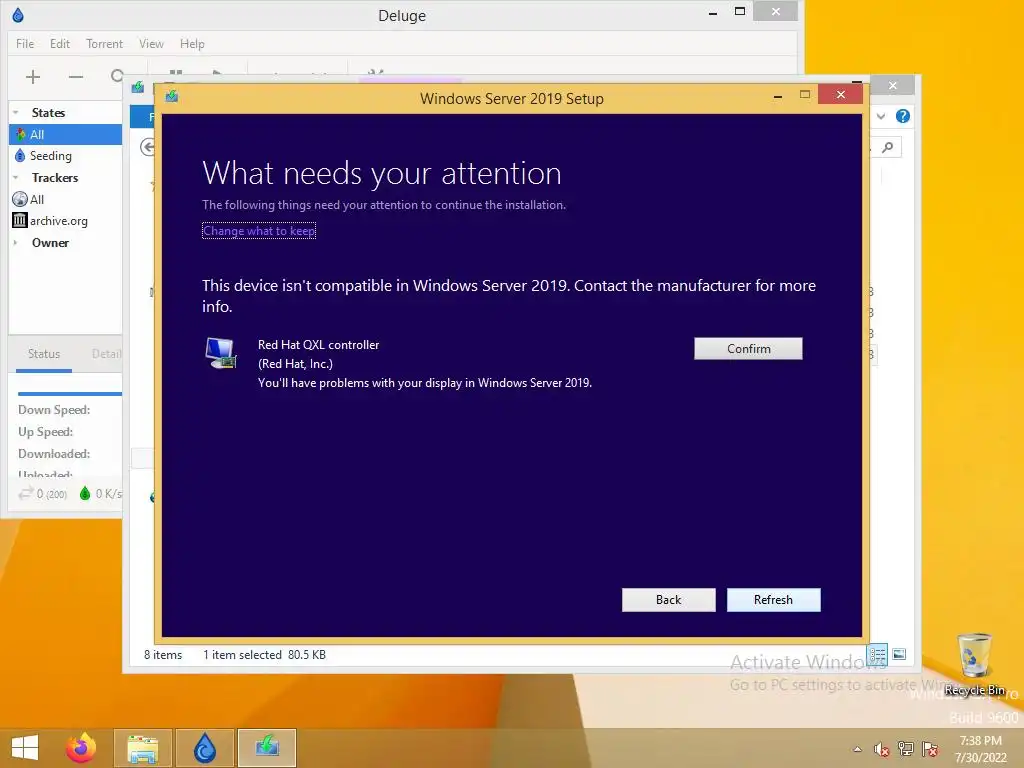The image size is (1024, 768).
Task: Click the back arrow in File Explorer
Action: click(x=148, y=148)
